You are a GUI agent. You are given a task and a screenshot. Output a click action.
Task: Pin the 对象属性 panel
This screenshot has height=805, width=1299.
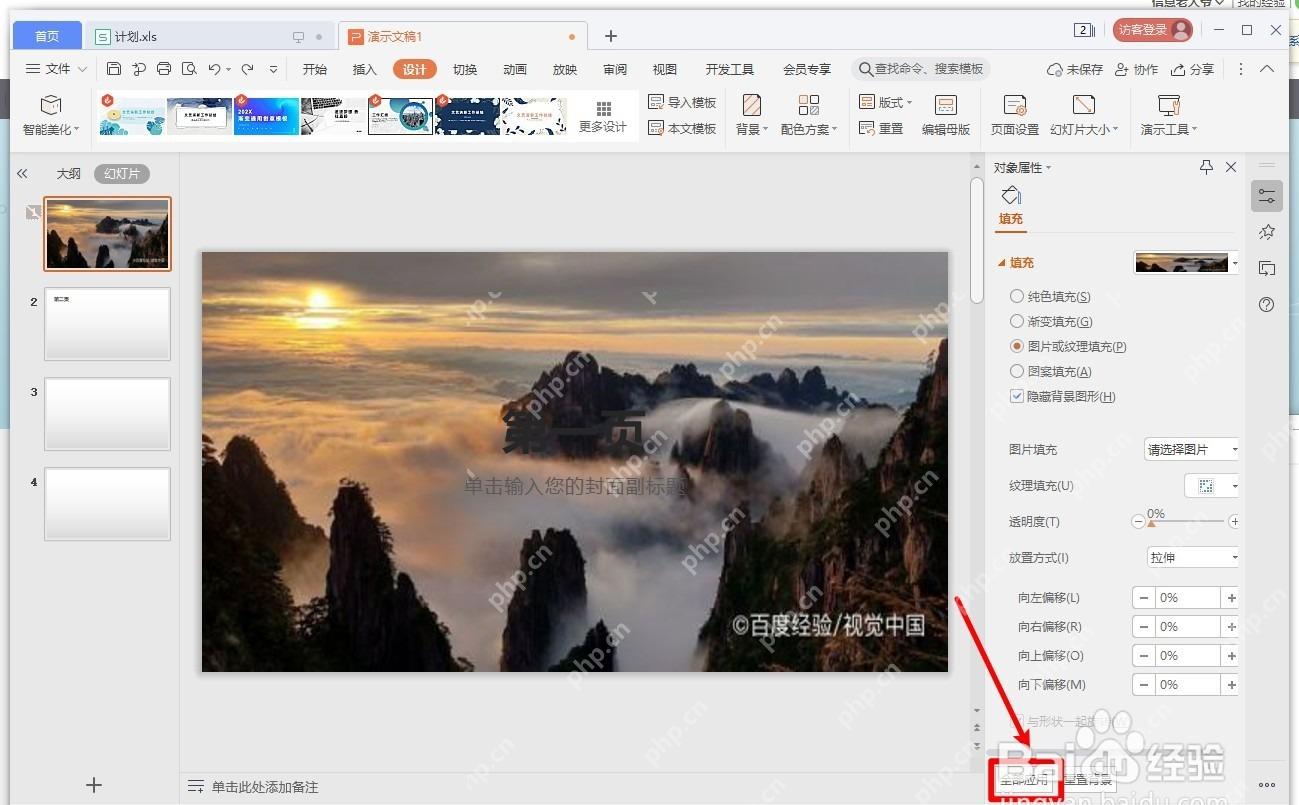click(1206, 167)
